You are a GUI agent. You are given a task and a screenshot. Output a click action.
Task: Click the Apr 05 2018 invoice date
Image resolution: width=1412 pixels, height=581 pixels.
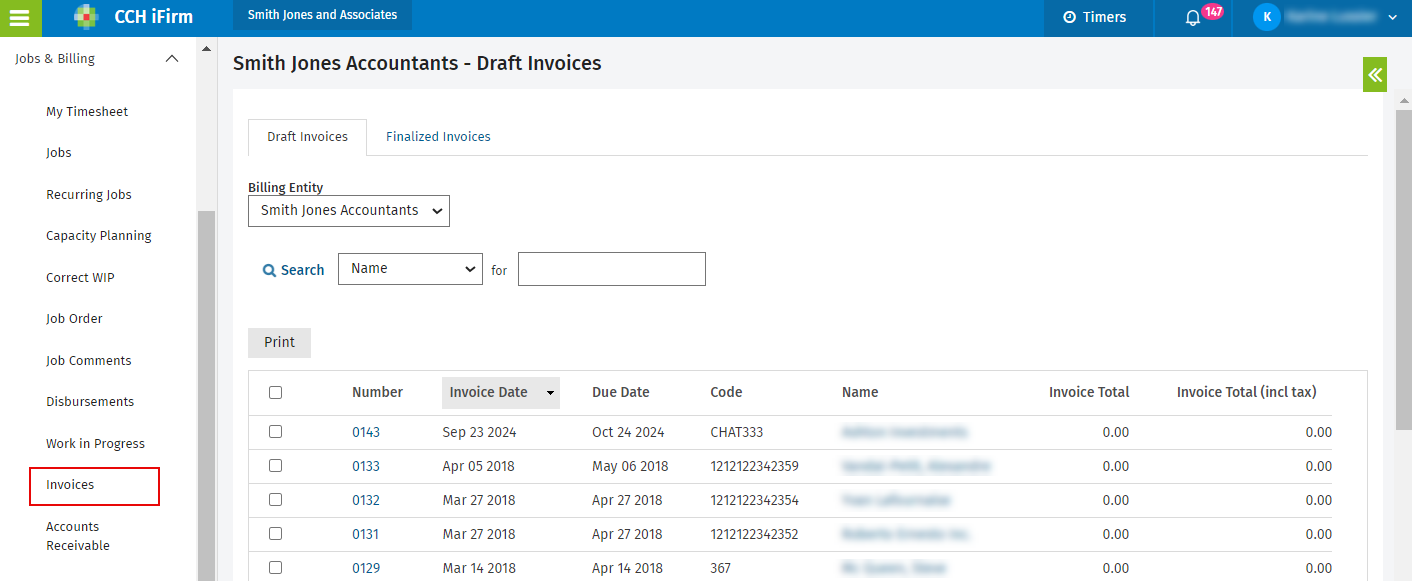point(479,467)
